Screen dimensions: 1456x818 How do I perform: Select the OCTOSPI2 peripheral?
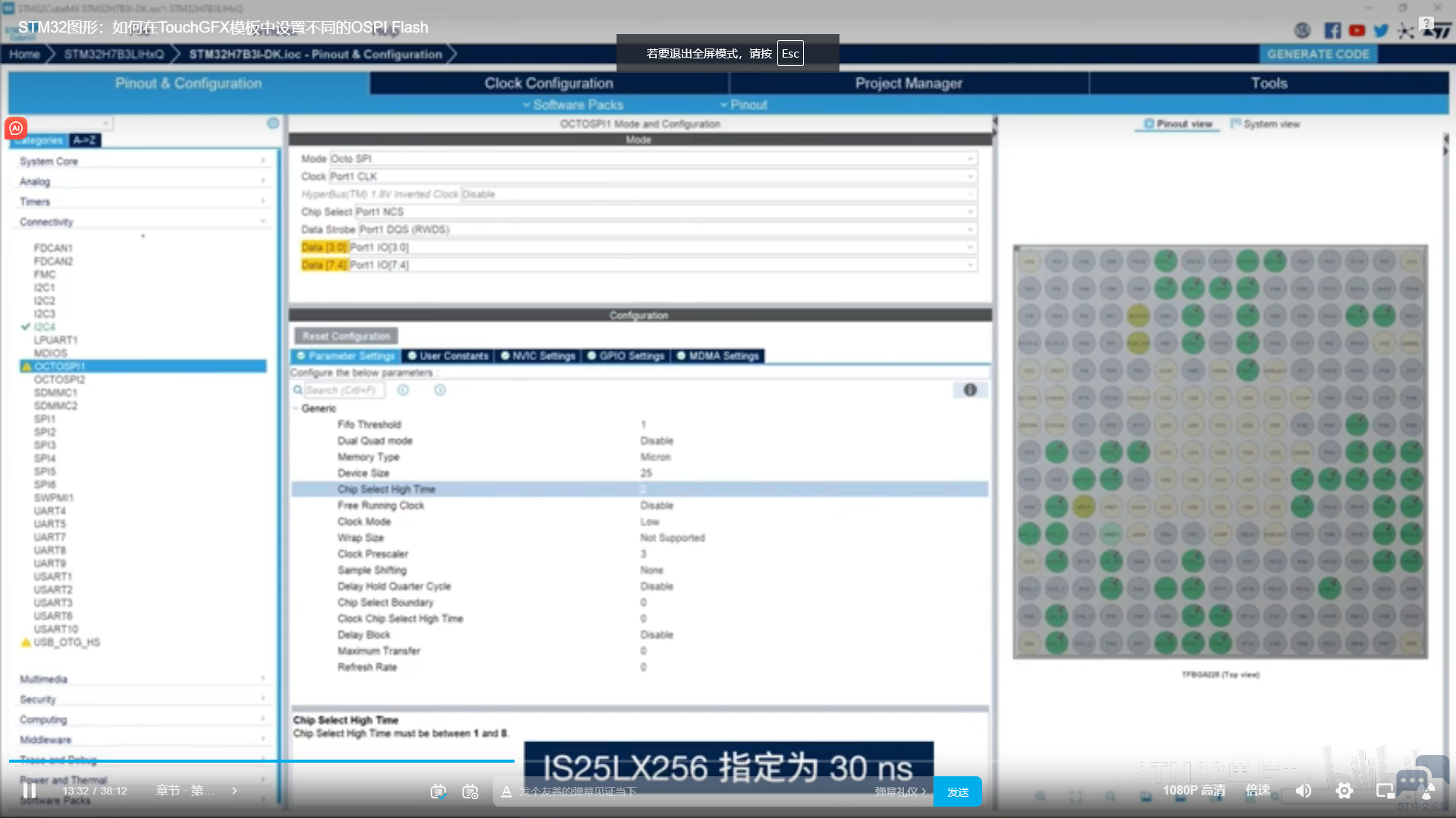point(59,379)
